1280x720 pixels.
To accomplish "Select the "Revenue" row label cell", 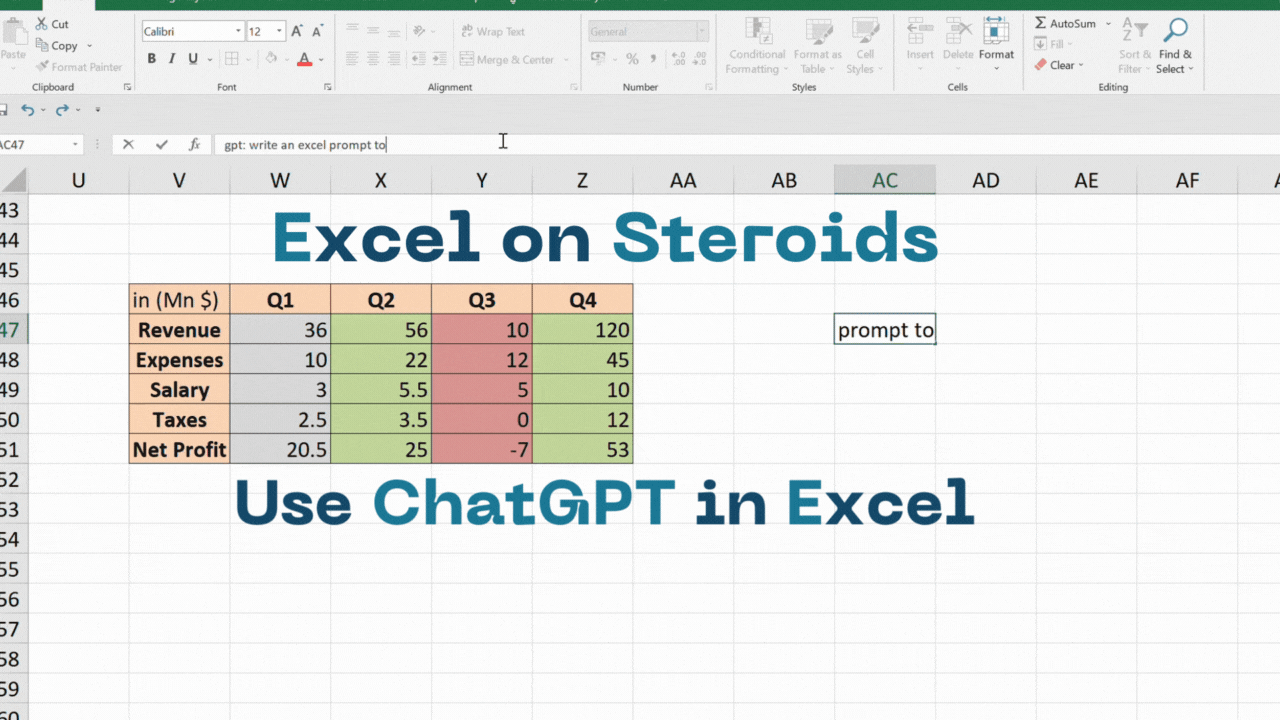I will pos(179,330).
